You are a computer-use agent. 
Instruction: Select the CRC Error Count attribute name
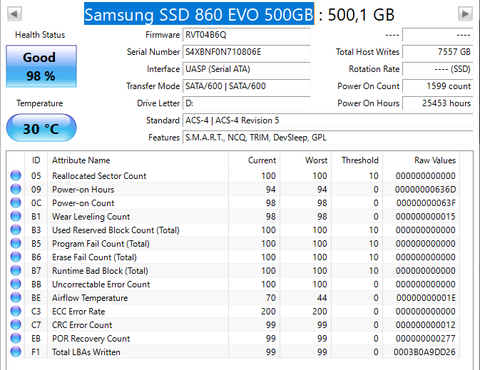pyautogui.click(x=82, y=325)
